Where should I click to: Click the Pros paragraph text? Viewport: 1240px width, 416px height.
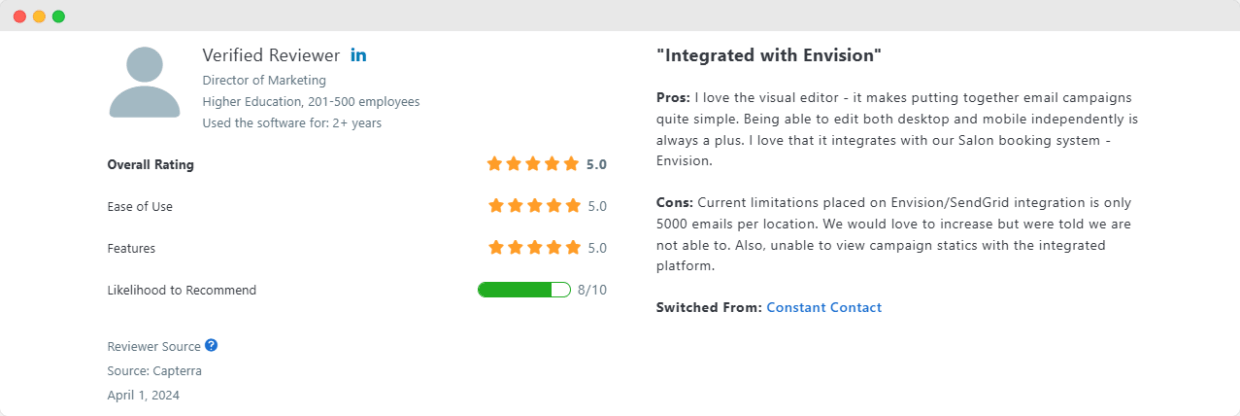[897, 129]
